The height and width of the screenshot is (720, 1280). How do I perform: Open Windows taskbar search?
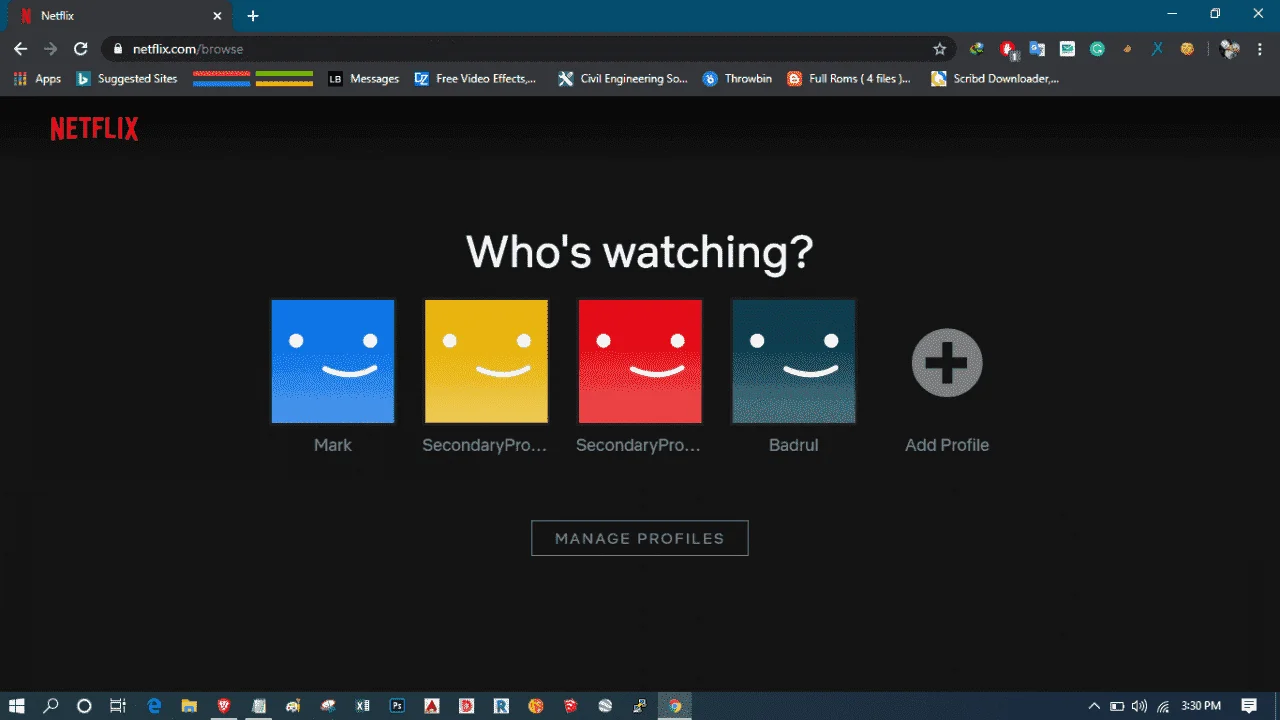(51, 706)
